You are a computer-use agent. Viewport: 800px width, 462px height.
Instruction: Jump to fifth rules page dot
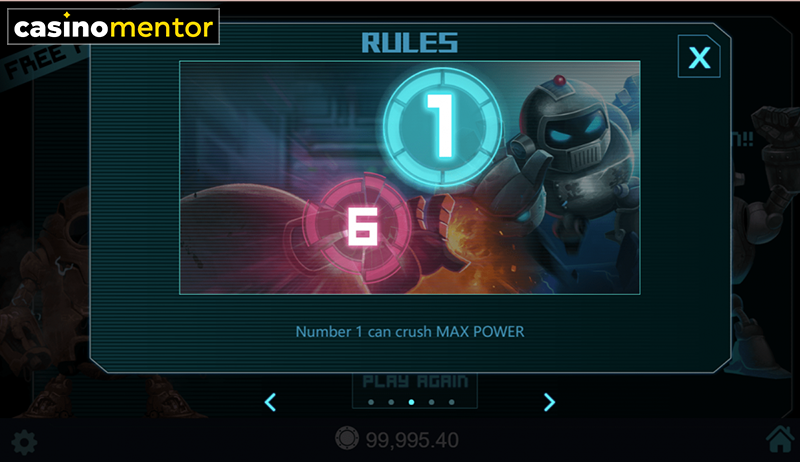(452, 402)
